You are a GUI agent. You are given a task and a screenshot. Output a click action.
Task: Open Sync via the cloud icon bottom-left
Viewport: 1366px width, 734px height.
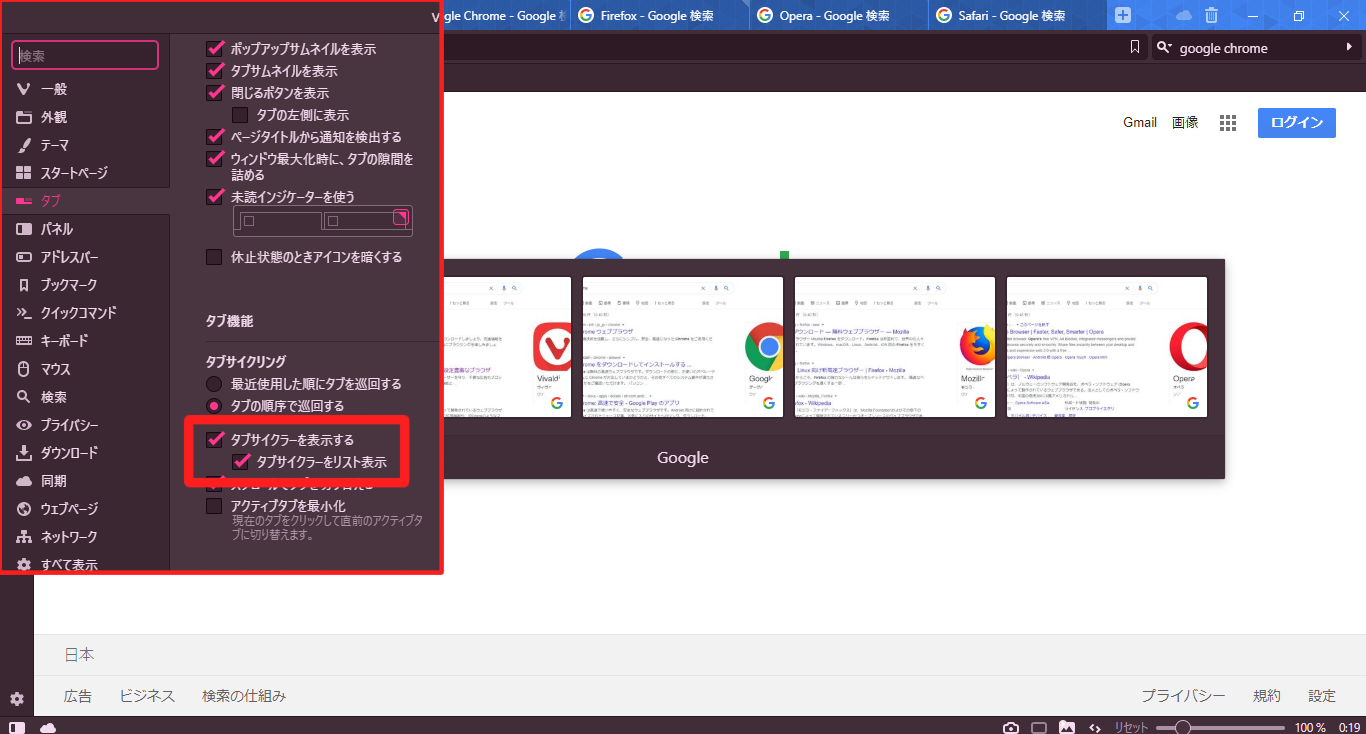tap(47, 727)
